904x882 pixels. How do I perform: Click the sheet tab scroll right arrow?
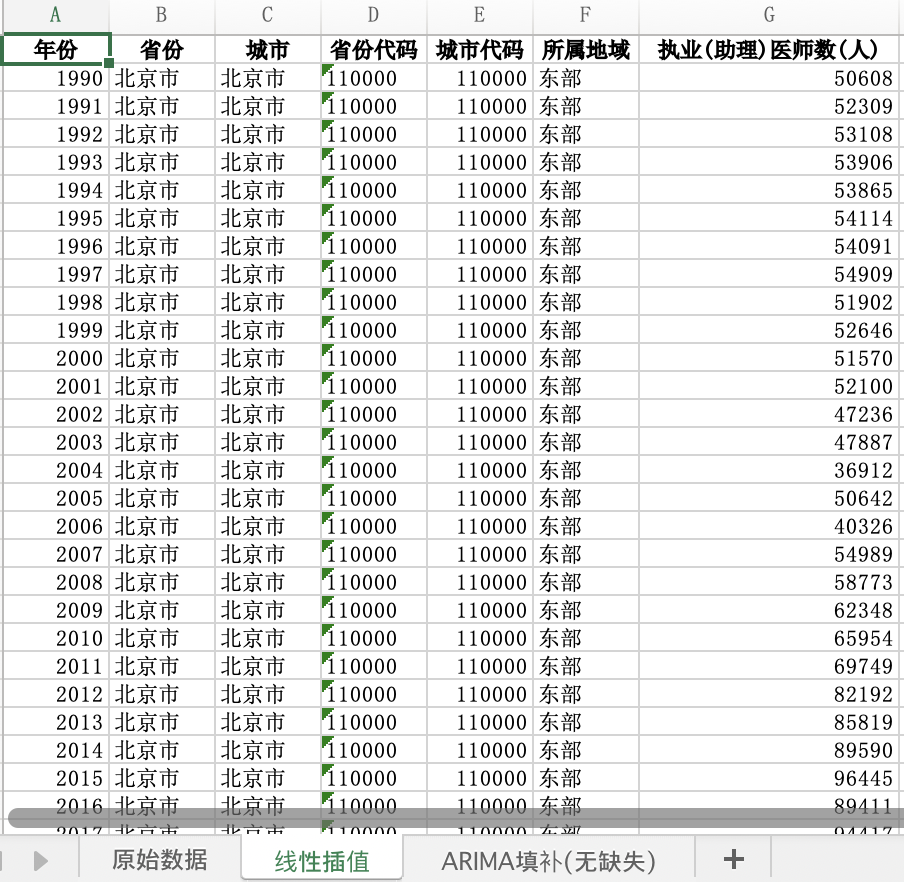point(40,861)
